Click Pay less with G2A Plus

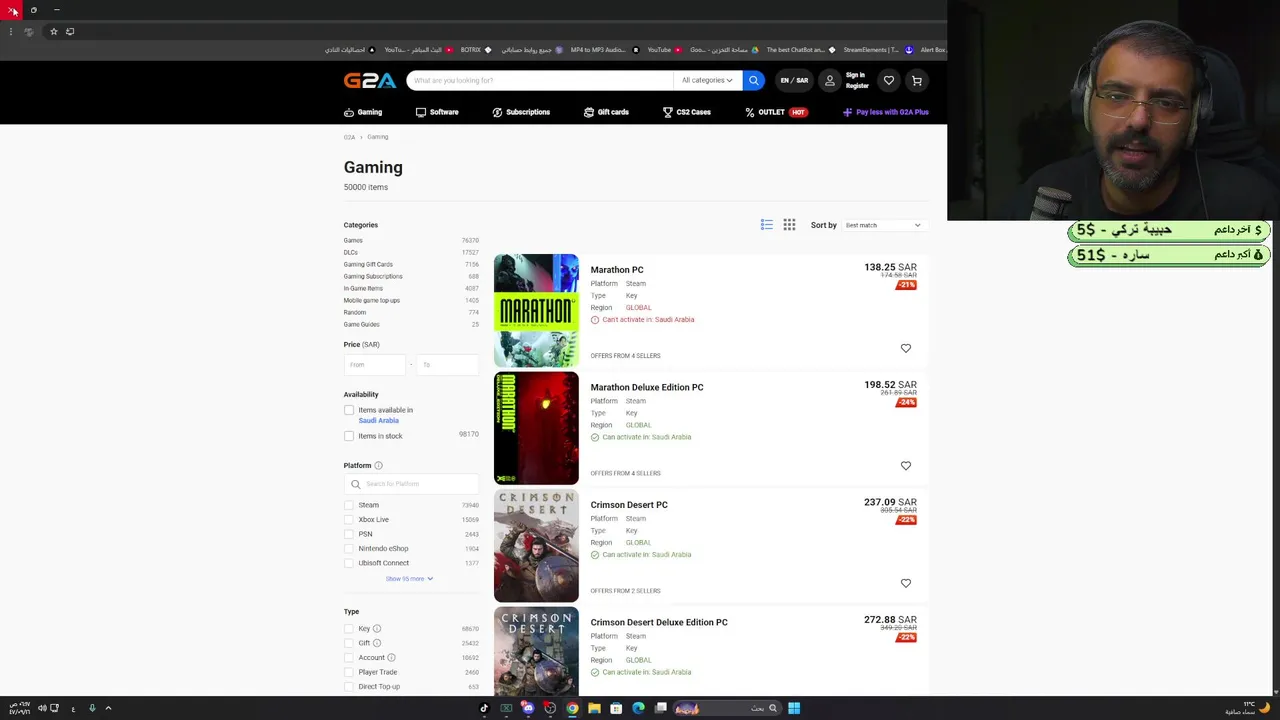click(886, 112)
